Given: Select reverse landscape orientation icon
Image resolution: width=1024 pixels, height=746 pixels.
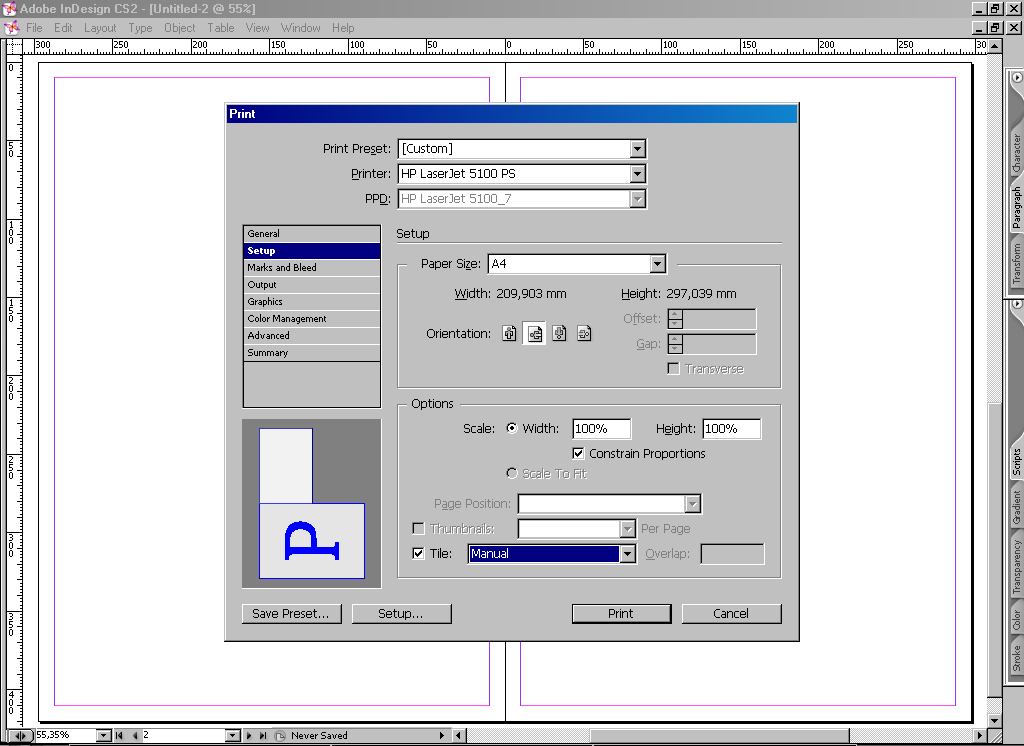Looking at the screenshot, I should [x=584, y=333].
